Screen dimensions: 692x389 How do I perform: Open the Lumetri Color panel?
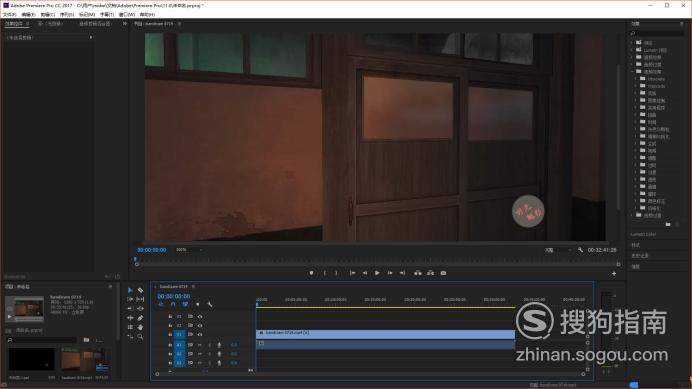click(x=643, y=234)
